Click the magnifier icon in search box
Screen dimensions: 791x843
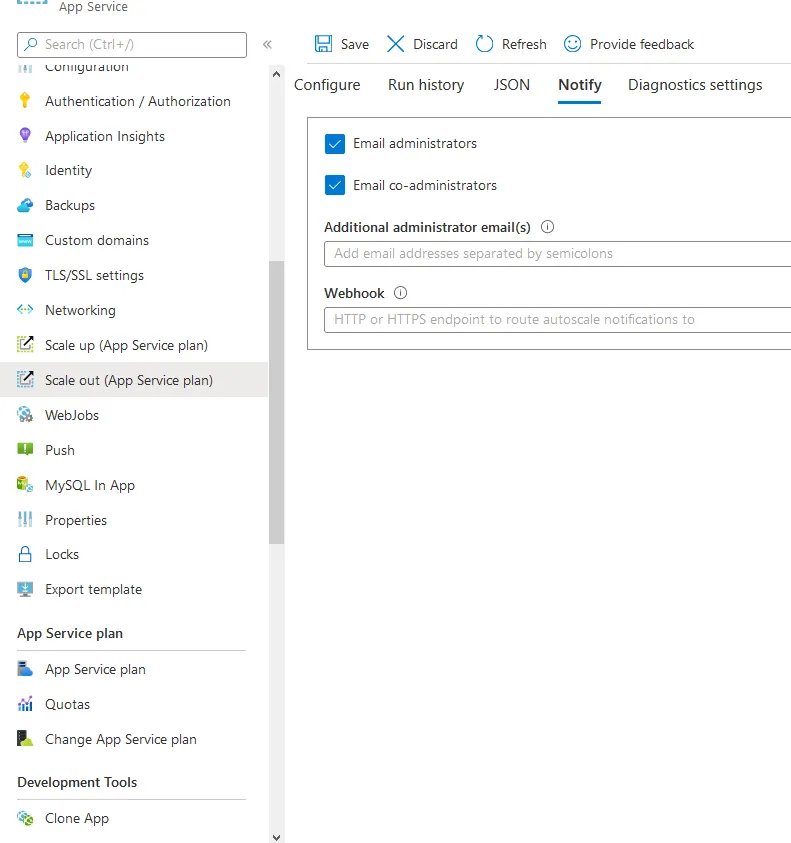[31, 44]
